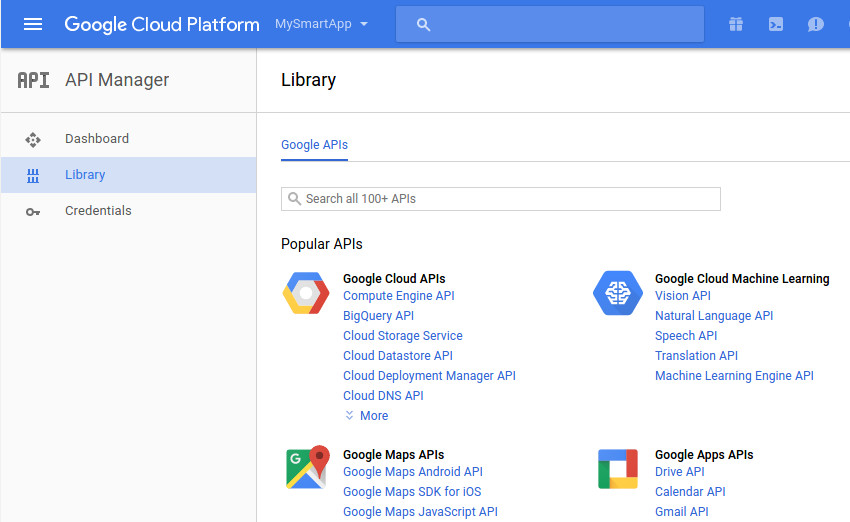Click the API Manager title text
This screenshot has width=850, height=522.
[x=117, y=80]
